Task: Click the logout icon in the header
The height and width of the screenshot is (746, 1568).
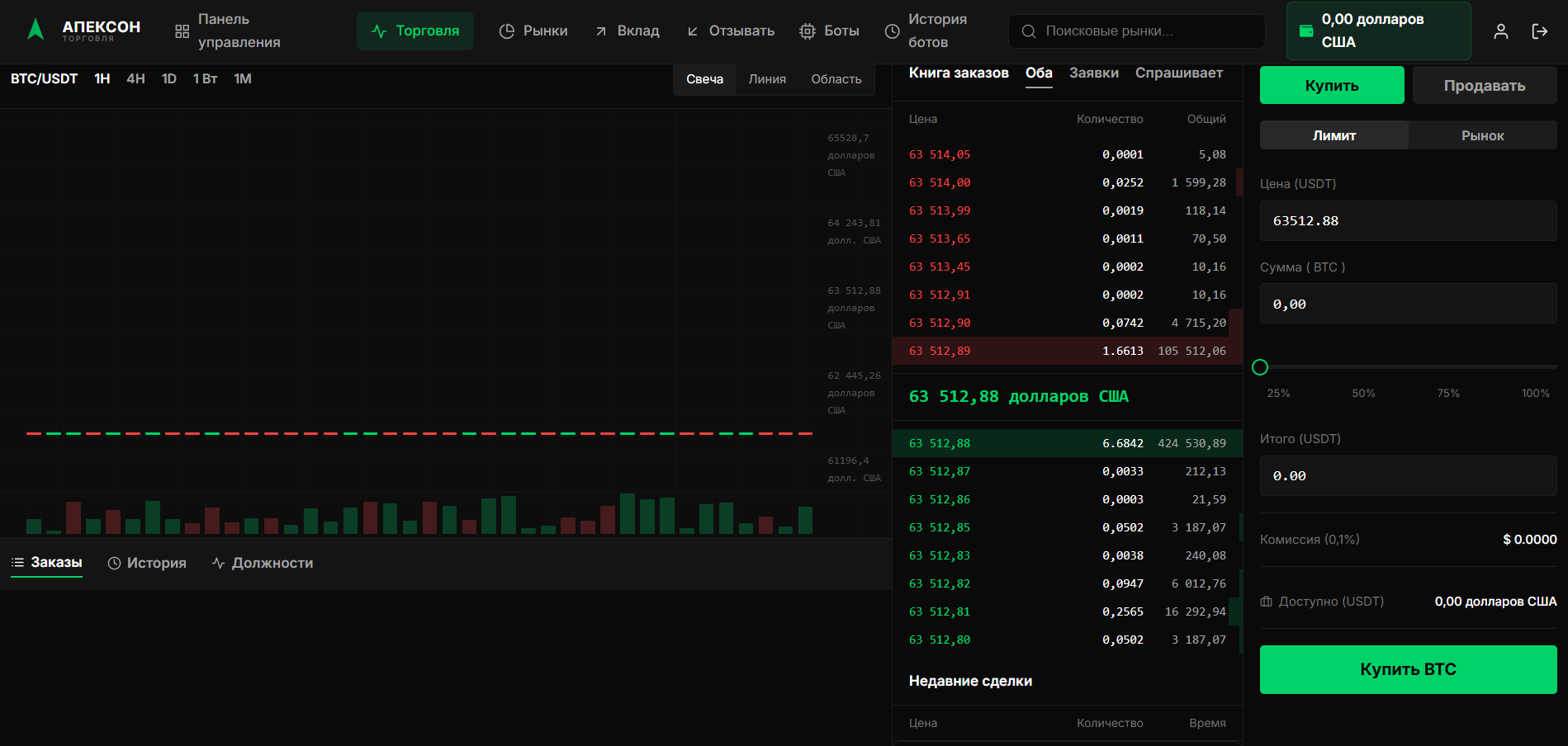Action: 1540,31
